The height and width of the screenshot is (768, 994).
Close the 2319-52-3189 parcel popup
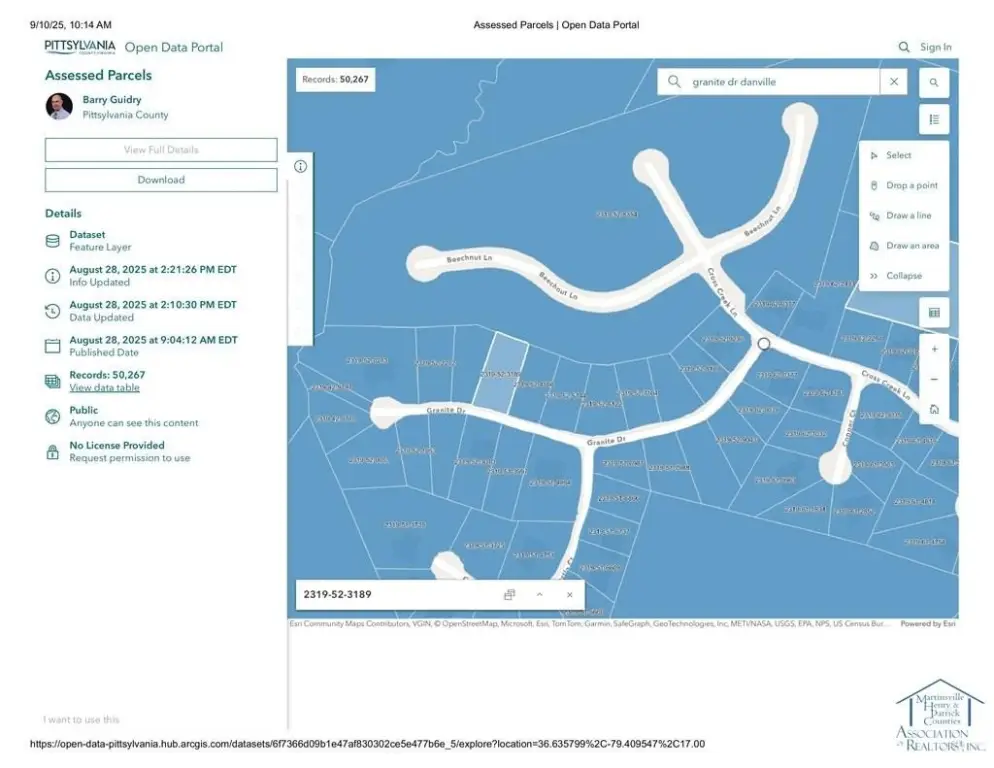570,595
